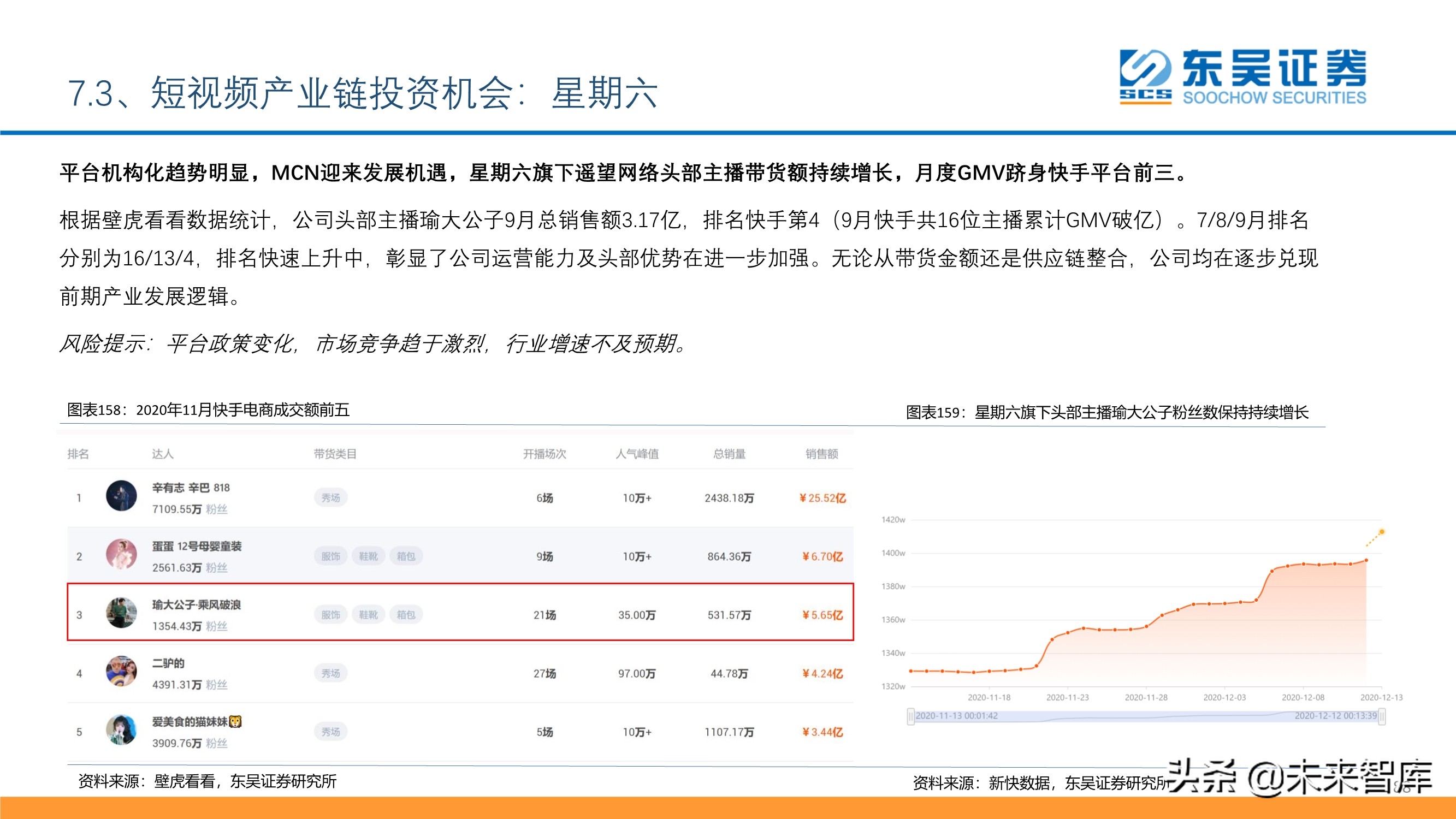Click sales amount ¥6.70亿
This screenshot has height=819, width=1456.
click(822, 556)
